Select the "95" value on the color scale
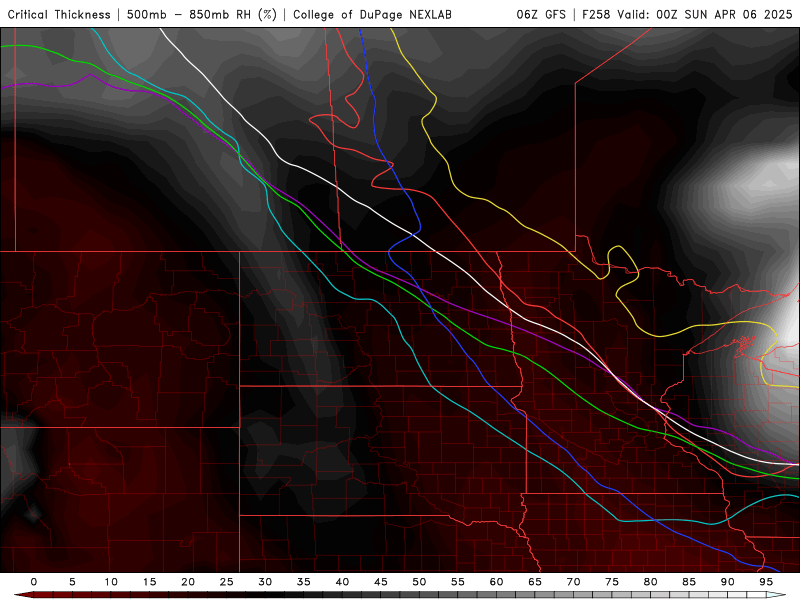 [766, 582]
